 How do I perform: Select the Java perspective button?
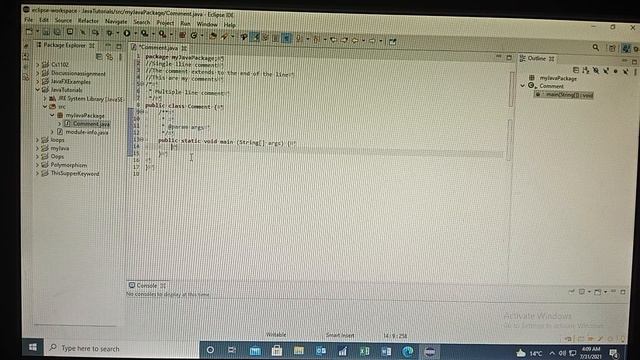(x=626, y=49)
